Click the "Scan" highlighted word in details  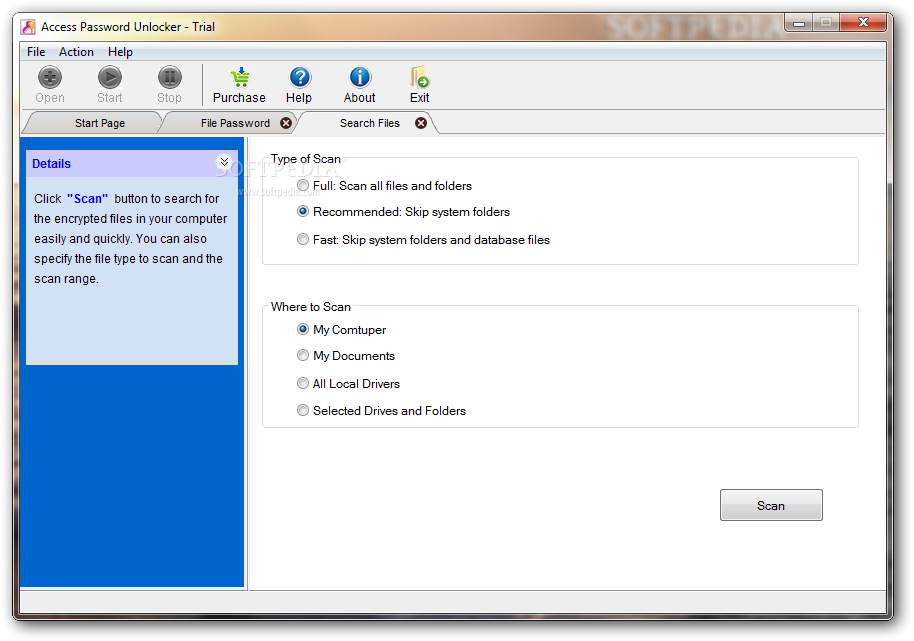[x=87, y=199]
